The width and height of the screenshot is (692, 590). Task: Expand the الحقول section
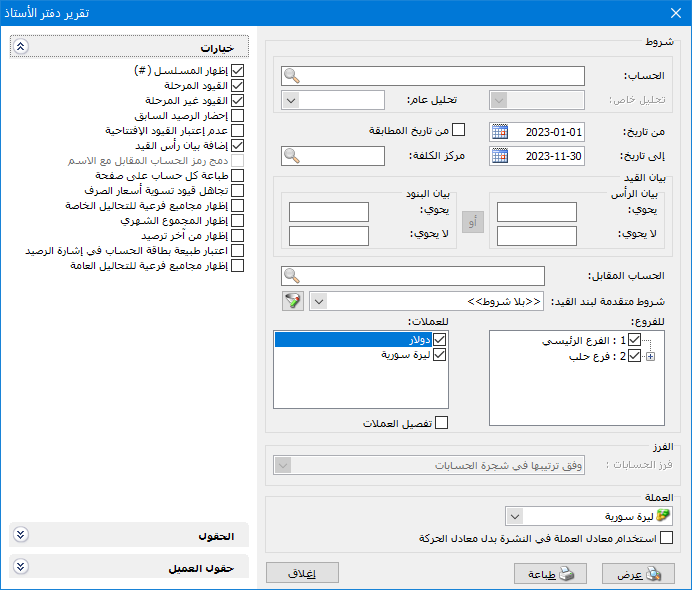21,534
